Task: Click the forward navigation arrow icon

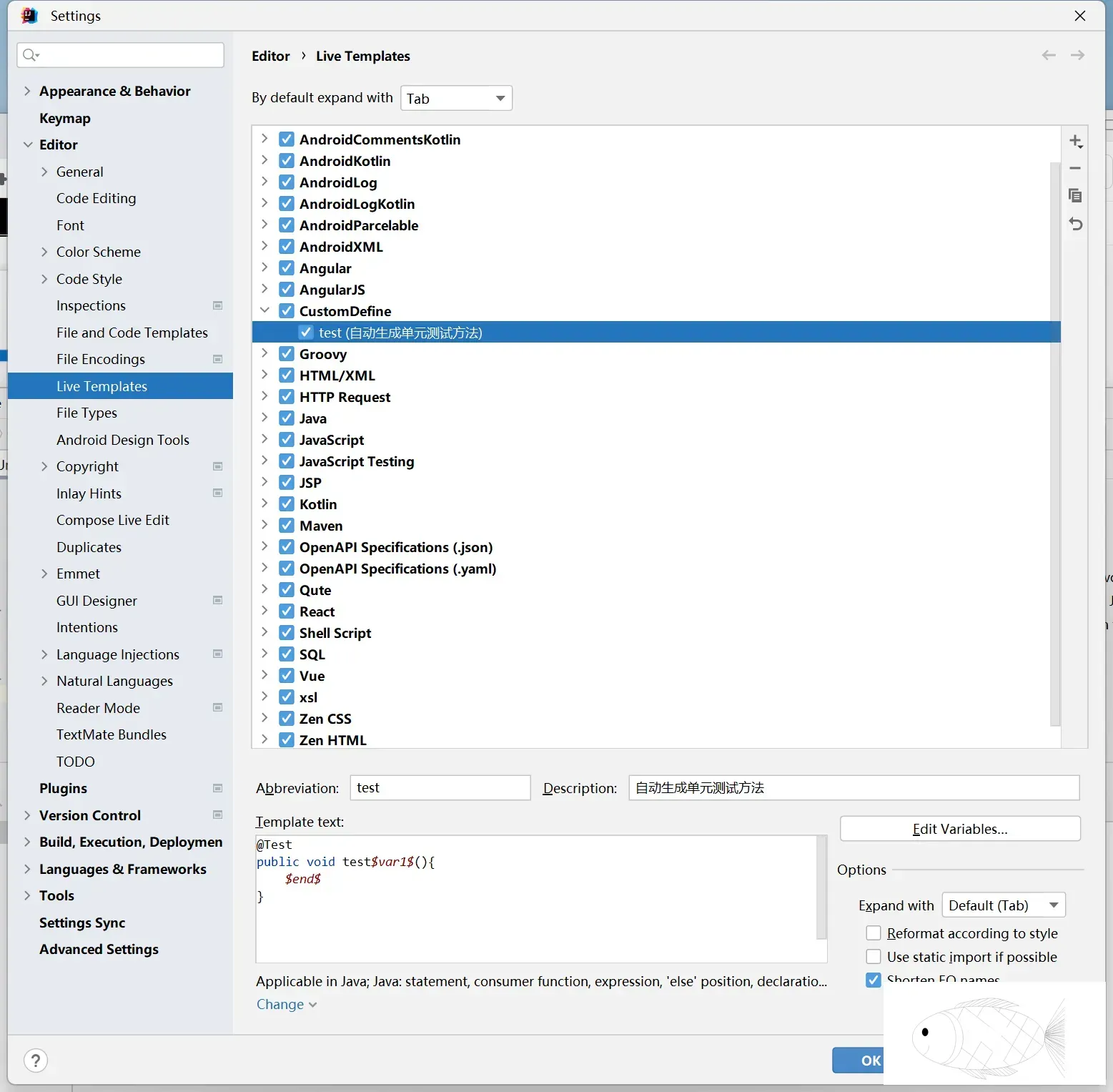Action: (1077, 56)
